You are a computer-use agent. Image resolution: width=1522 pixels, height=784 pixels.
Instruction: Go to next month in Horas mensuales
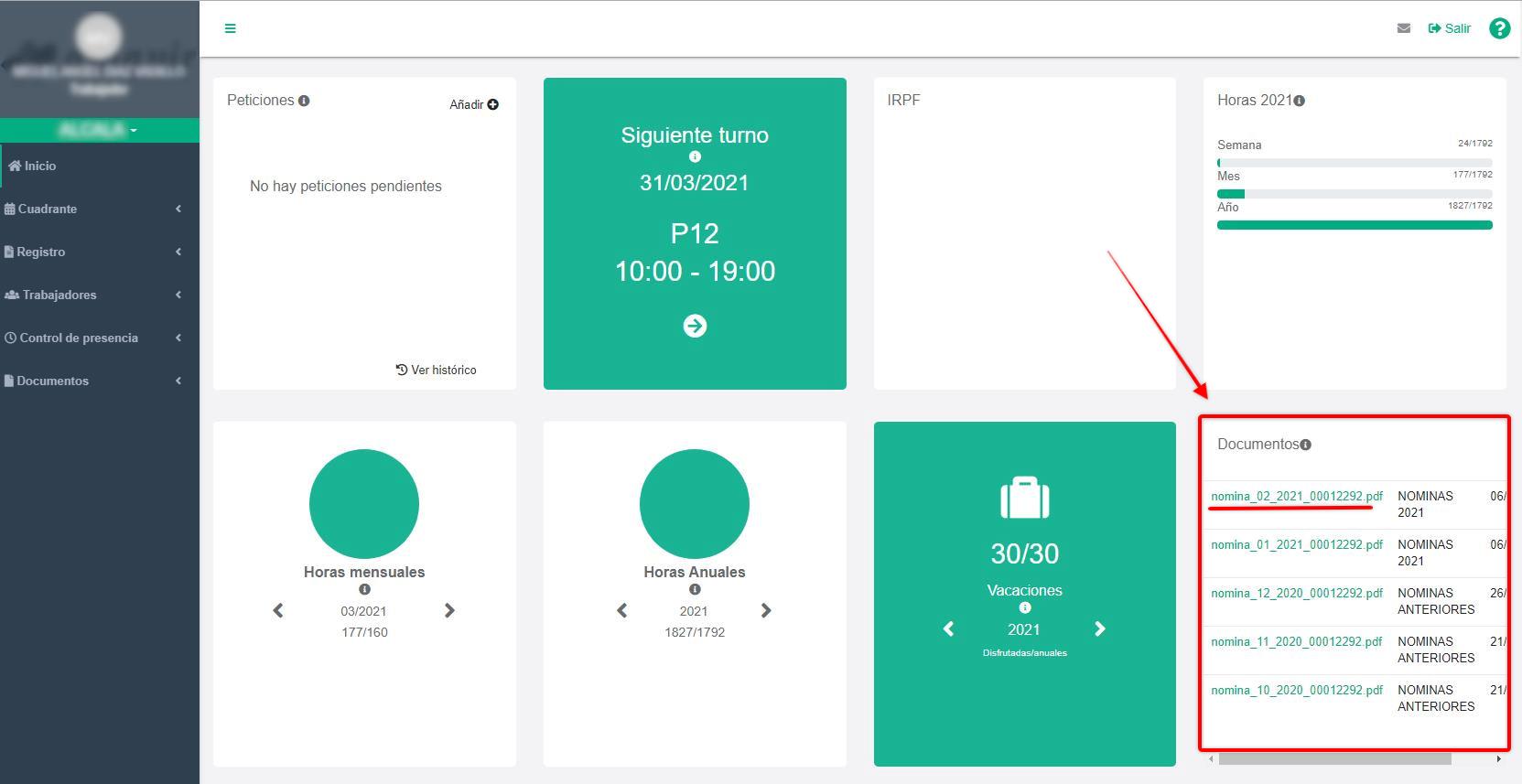tap(449, 610)
